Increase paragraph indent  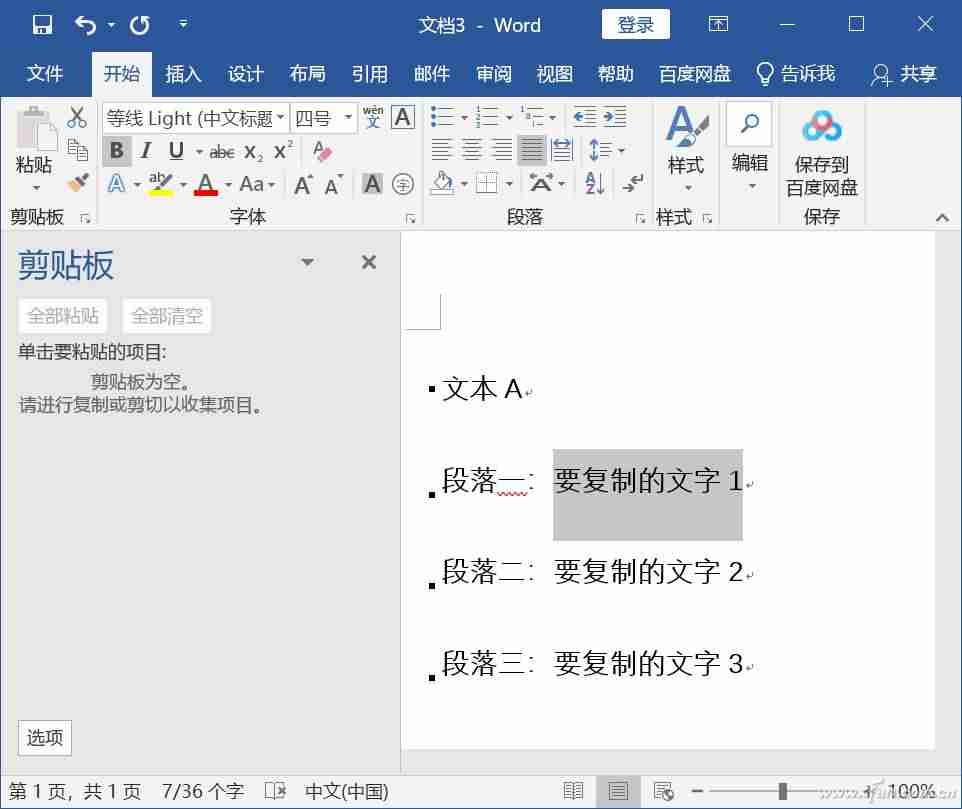(x=614, y=116)
